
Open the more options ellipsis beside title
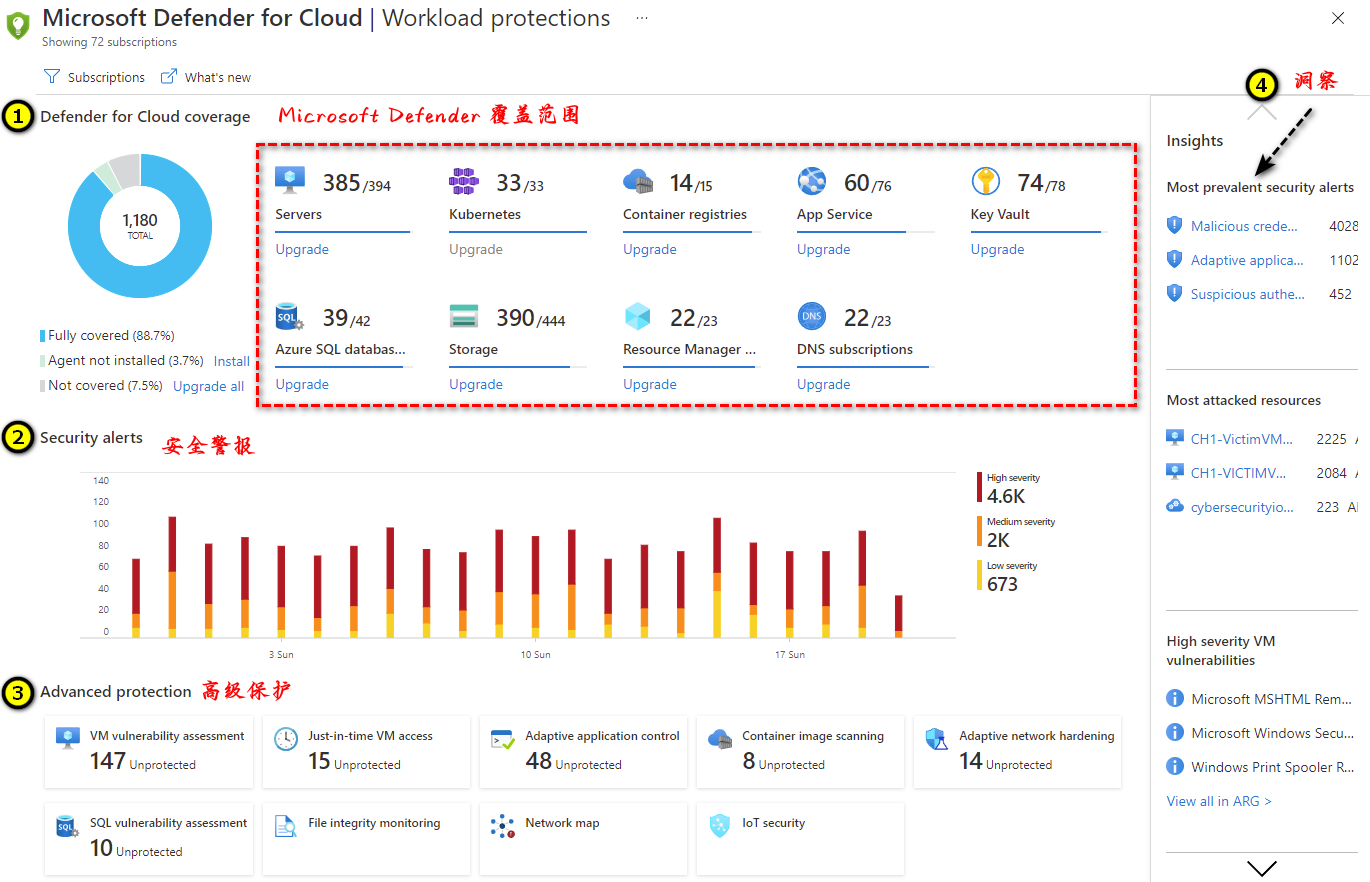642,18
